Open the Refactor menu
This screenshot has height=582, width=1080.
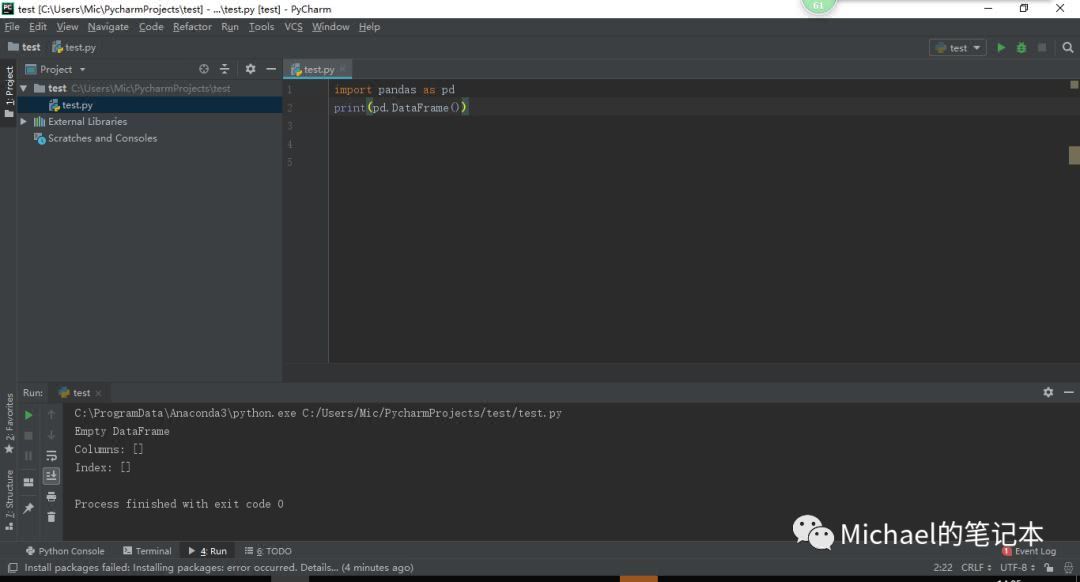pyautogui.click(x=192, y=27)
